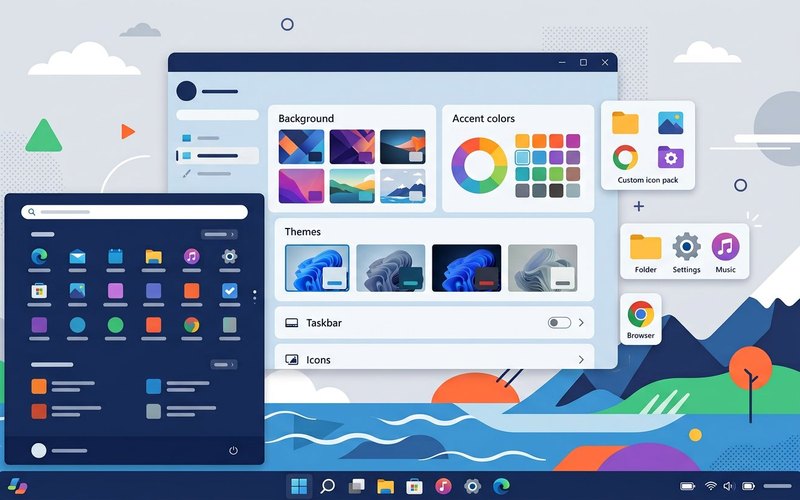
Task: Open the Copilot icon at taskbar's left edge
Action: coord(18,486)
